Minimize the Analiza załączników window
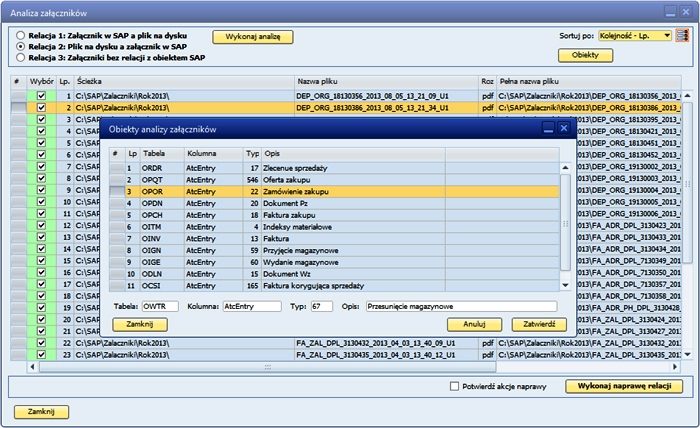Image resolution: width=700 pixels, height=428 pixels. tap(670, 12)
